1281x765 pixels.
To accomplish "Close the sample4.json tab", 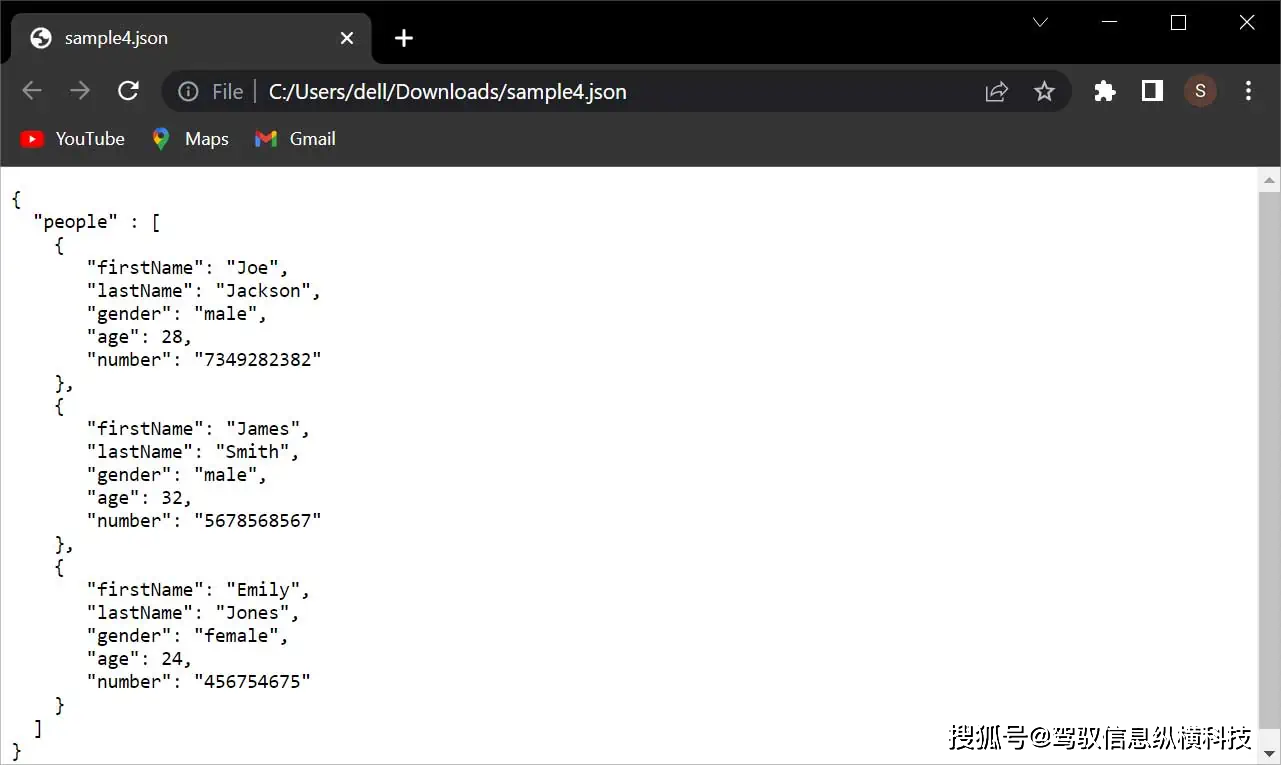I will [347, 38].
